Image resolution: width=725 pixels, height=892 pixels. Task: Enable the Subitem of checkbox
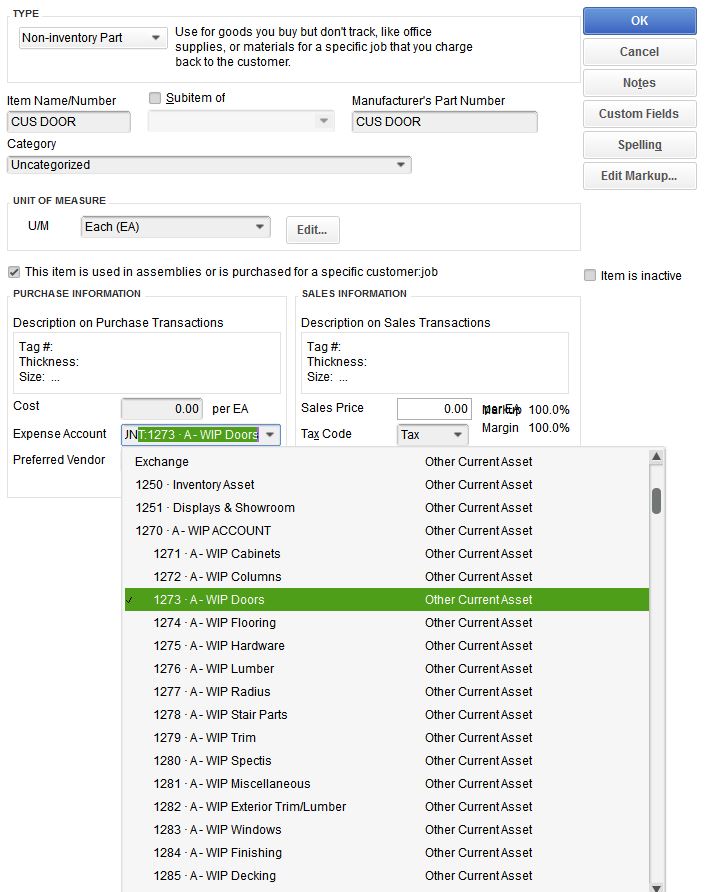155,98
